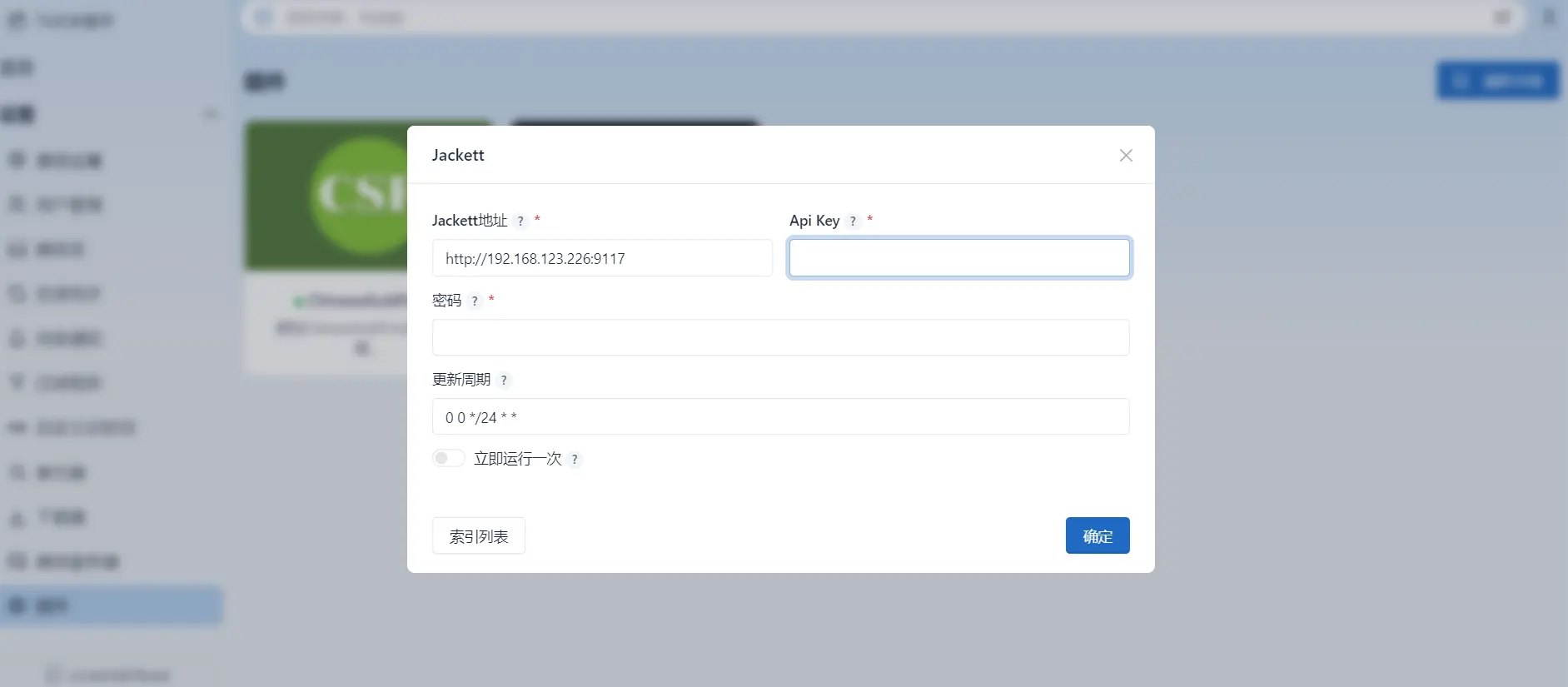The image size is (1568, 687).
Task: Show help icon for Api Key
Action: point(853,221)
